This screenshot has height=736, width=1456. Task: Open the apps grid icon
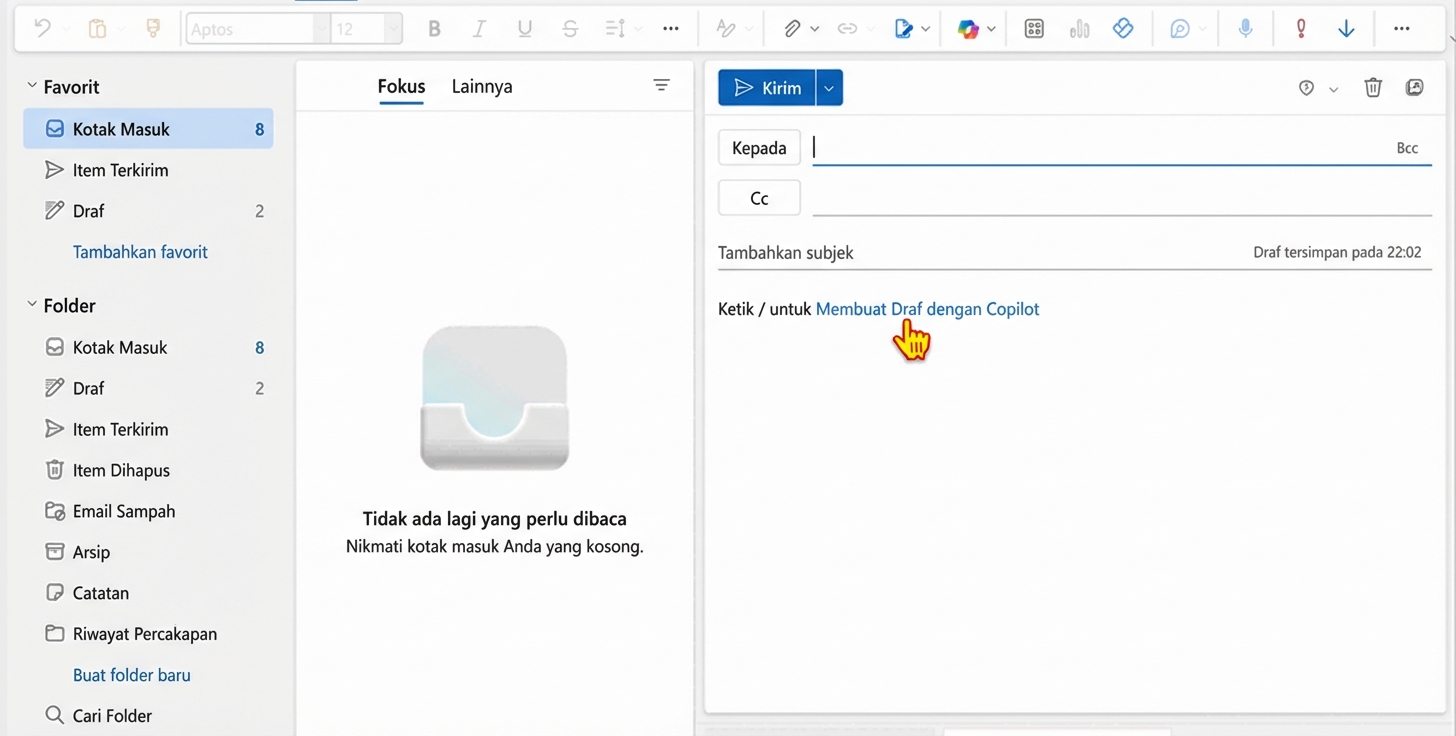(1034, 29)
